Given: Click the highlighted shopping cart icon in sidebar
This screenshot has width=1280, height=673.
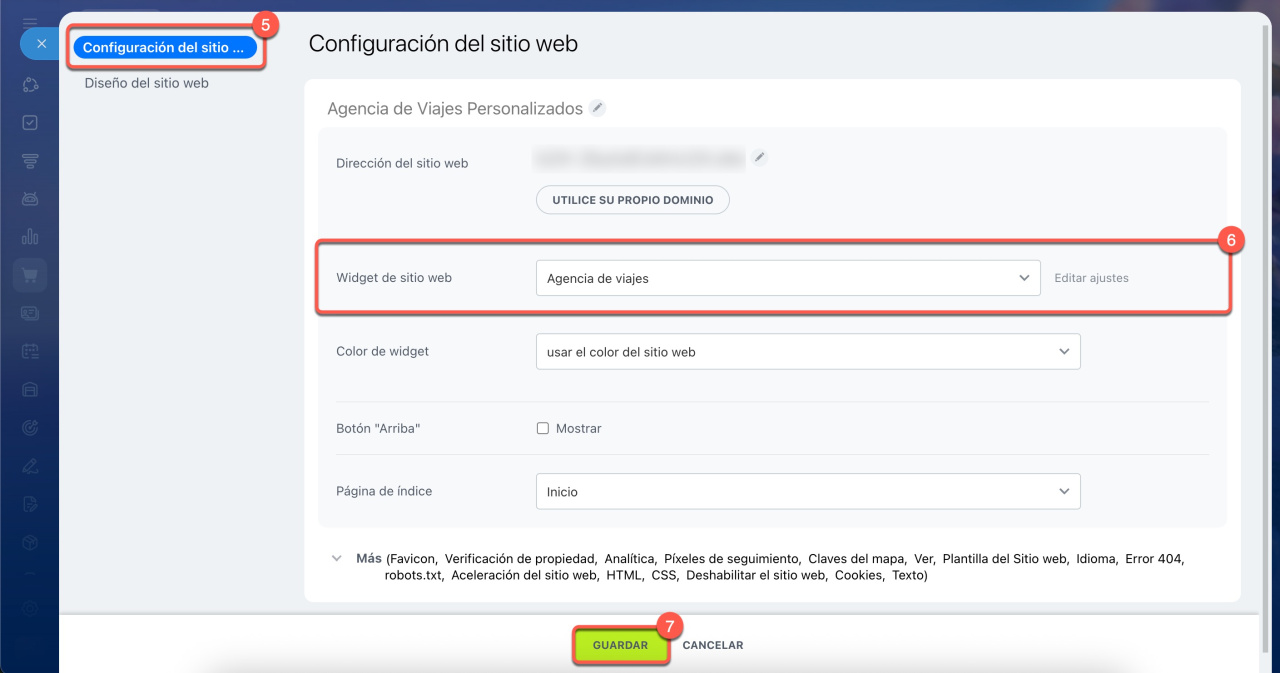Looking at the screenshot, I should point(29,274).
